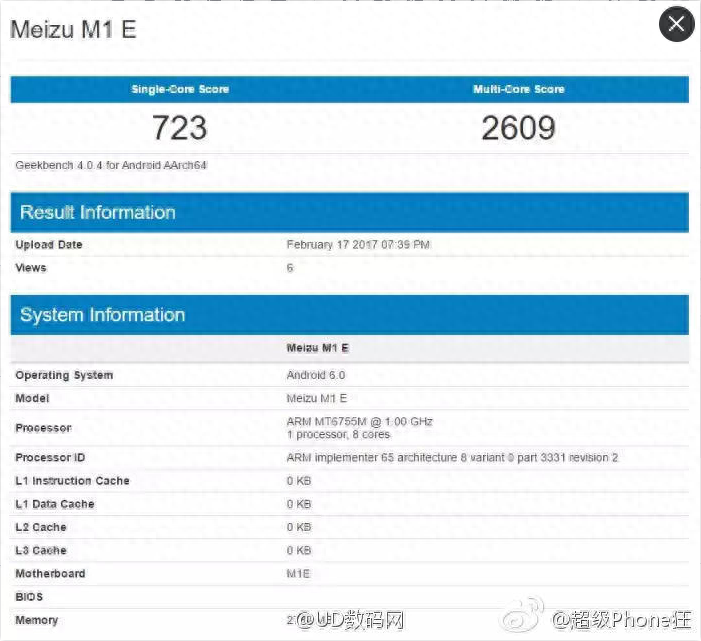Image resolution: width=701 pixels, height=641 pixels.
Task: Click the Geekbench 4.0.4 for Android AArch64 text
Action: pyautogui.click(x=111, y=165)
